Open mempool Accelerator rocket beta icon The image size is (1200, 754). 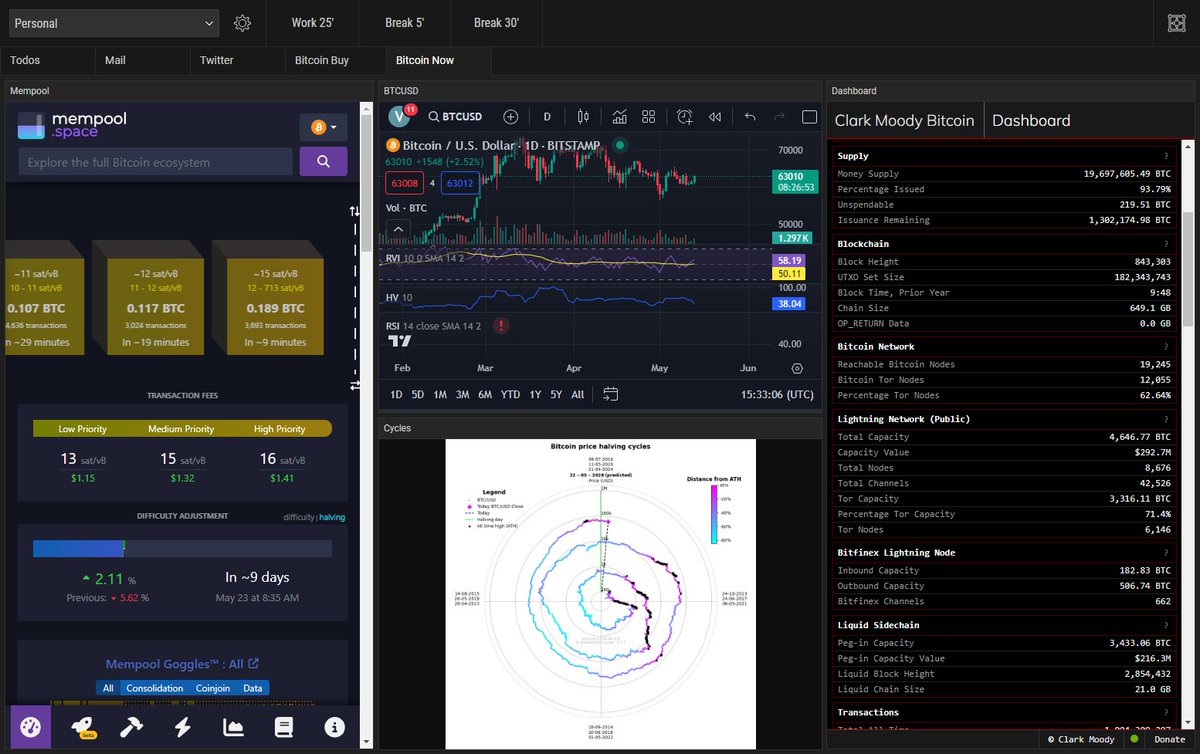coord(82,728)
